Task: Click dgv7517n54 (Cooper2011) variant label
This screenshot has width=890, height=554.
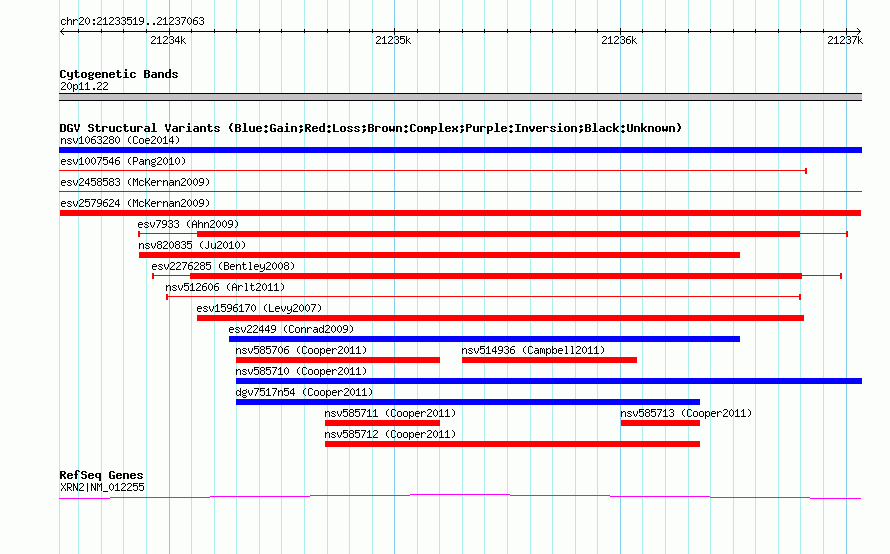Action: pos(304,392)
